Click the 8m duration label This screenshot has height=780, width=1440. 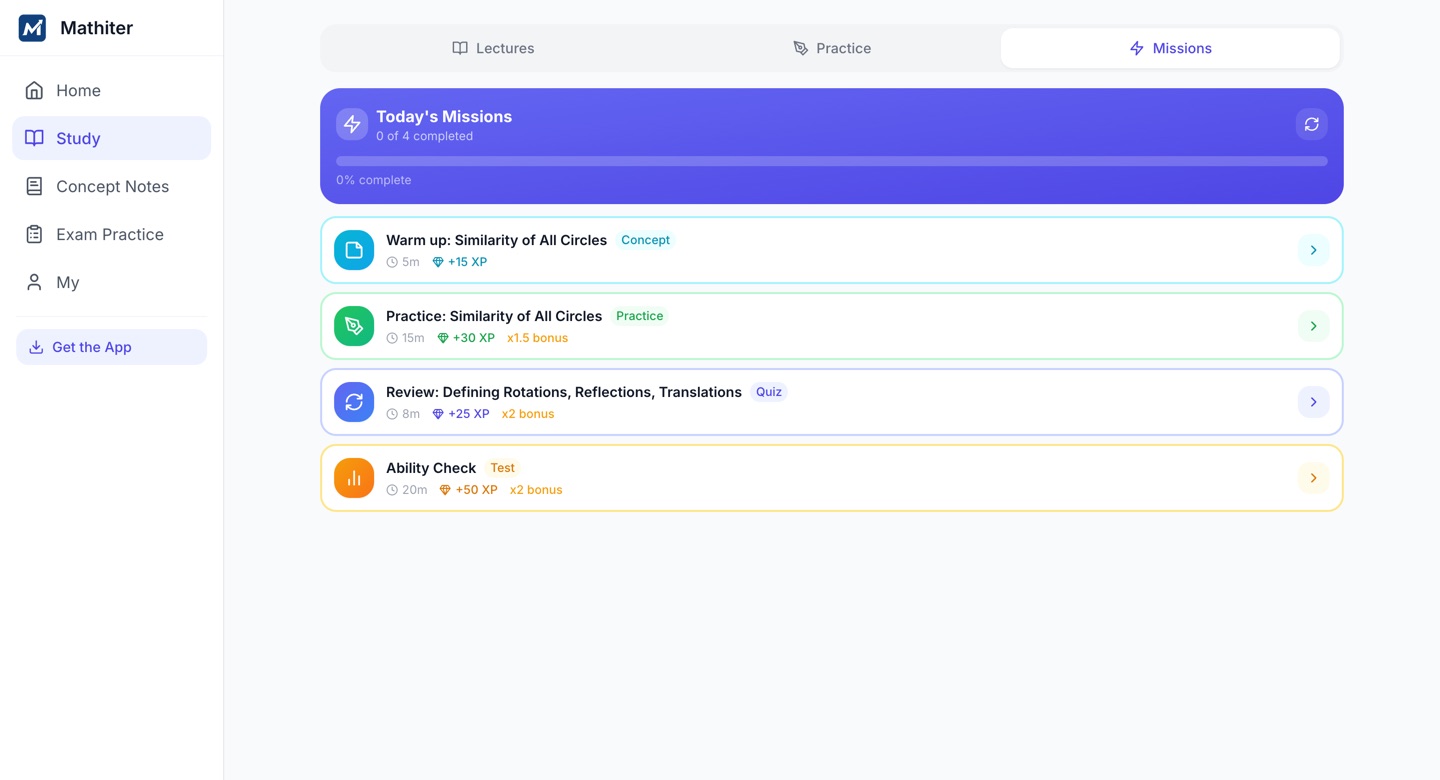coord(403,414)
